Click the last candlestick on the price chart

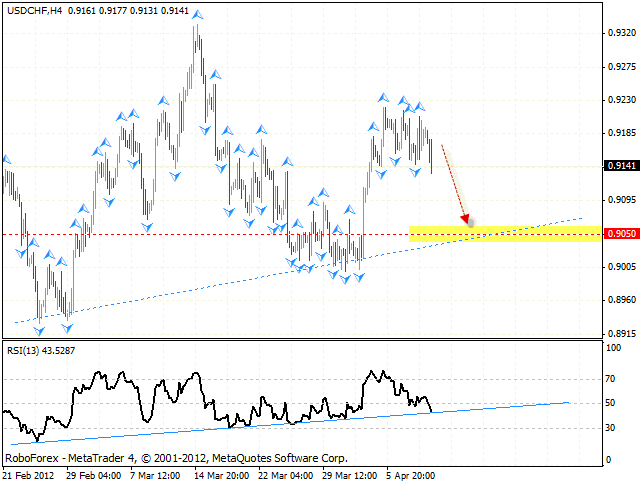pyautogui.click(x=431, y=157)
